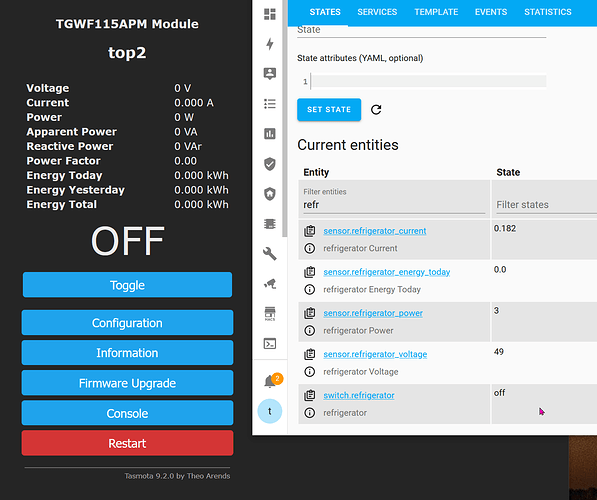Open the wrench Developer Tools icon
The image size is (597, 500).
pos(270,254)
